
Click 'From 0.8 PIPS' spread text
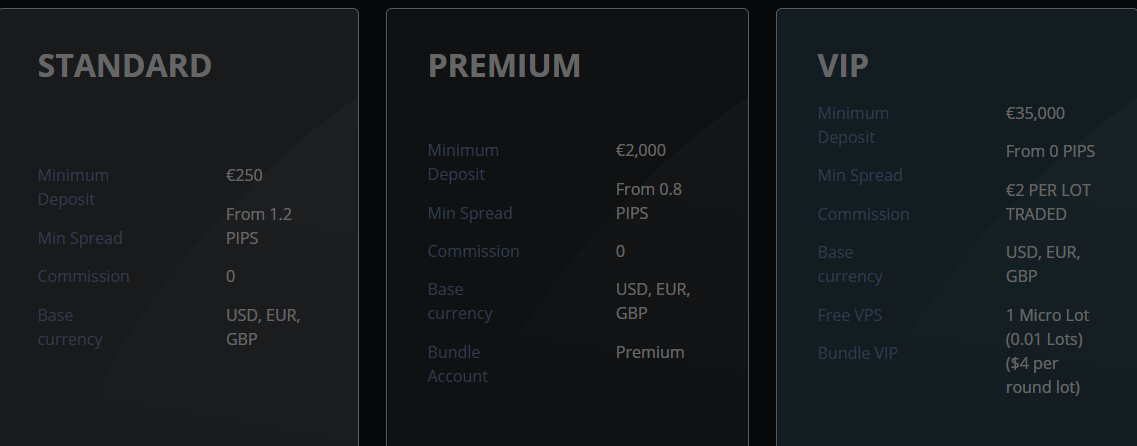(x=649, y=201)
